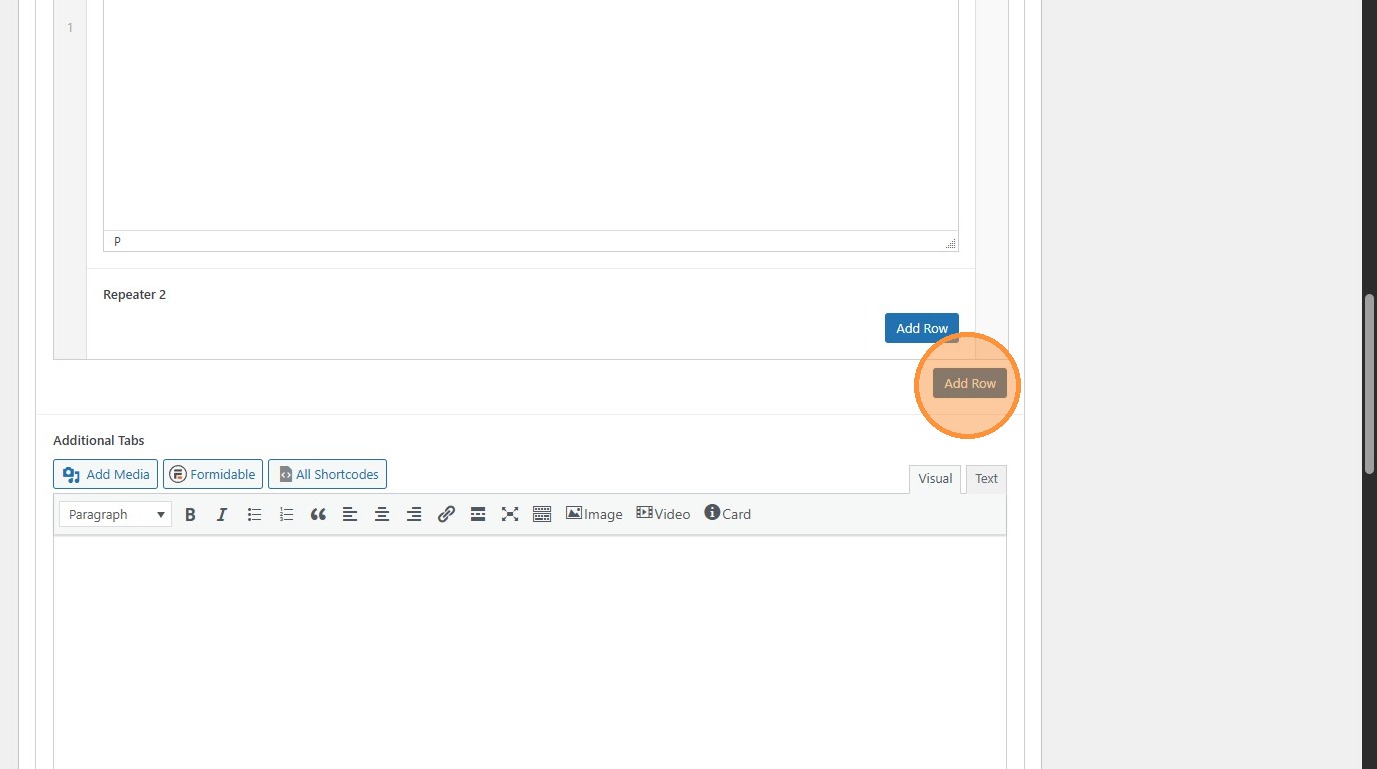The width and height of the screenshot is (1377, 769).
Task: Click the page's vertical scrollbar thumb
Action: tap(1369, 383)
